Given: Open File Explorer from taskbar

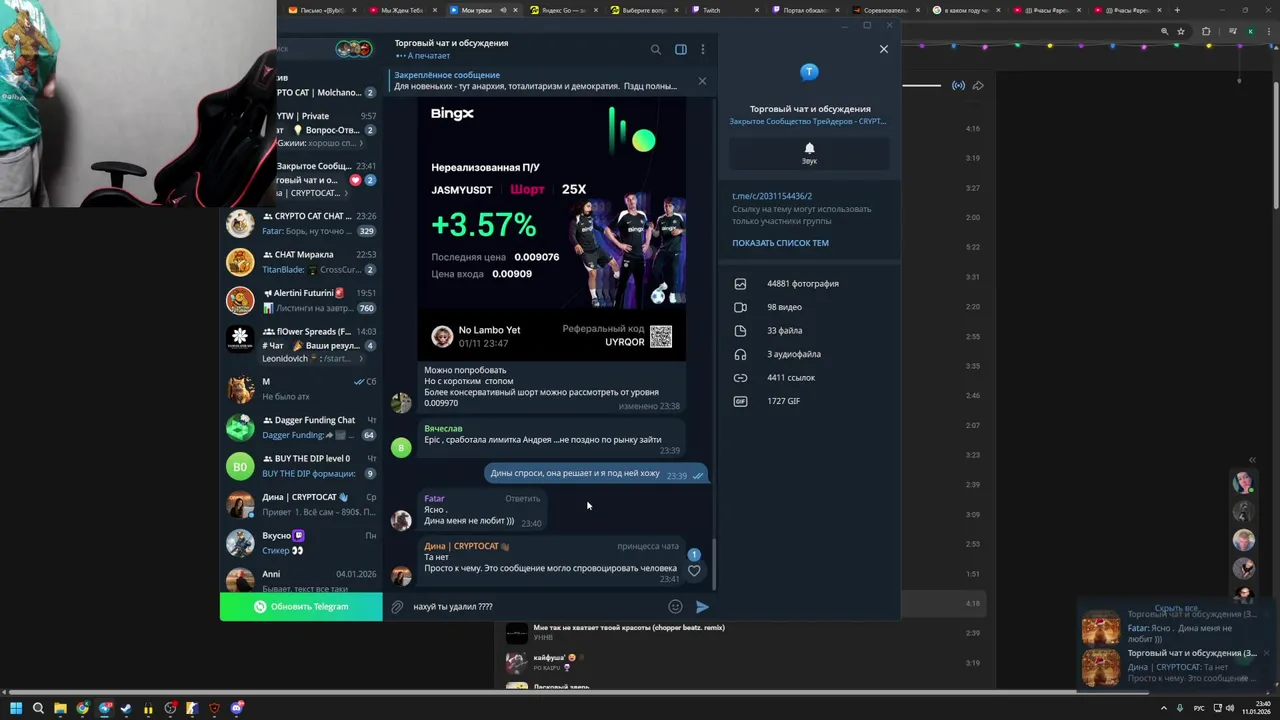Looking at the screenshot, I should pyautogui.click(x=60, y=709).
